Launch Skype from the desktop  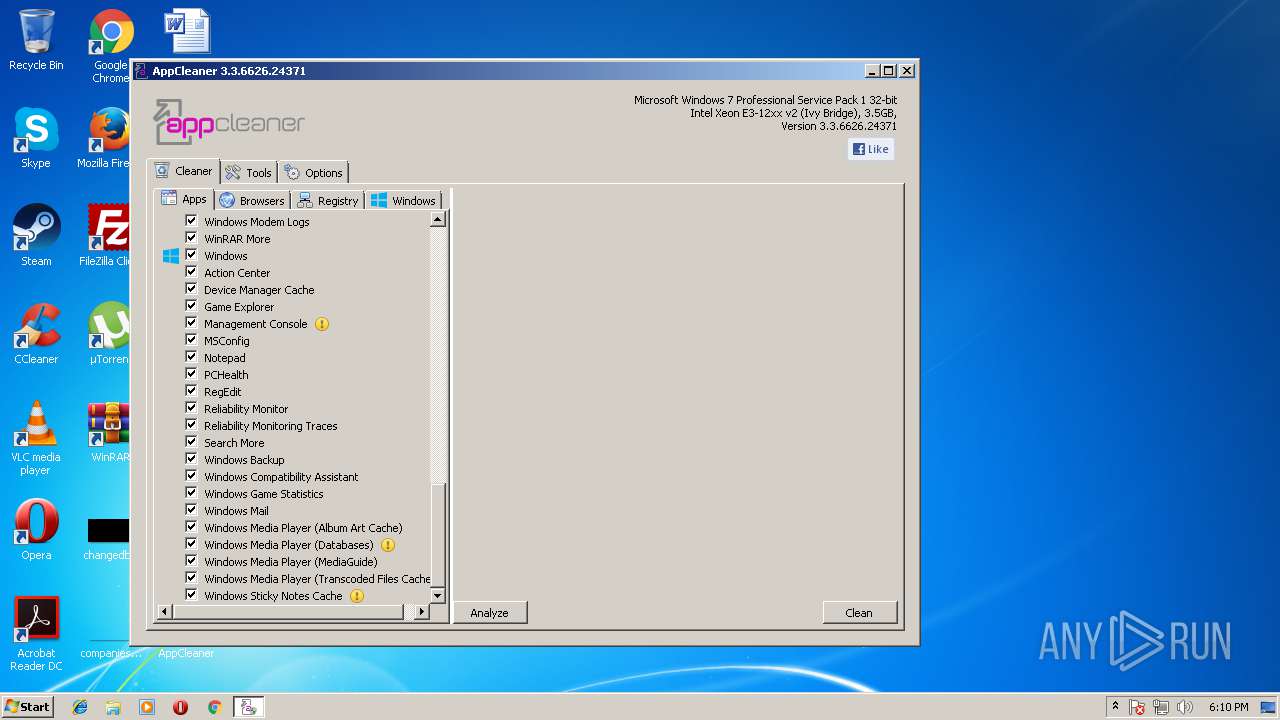pos(36,138)
